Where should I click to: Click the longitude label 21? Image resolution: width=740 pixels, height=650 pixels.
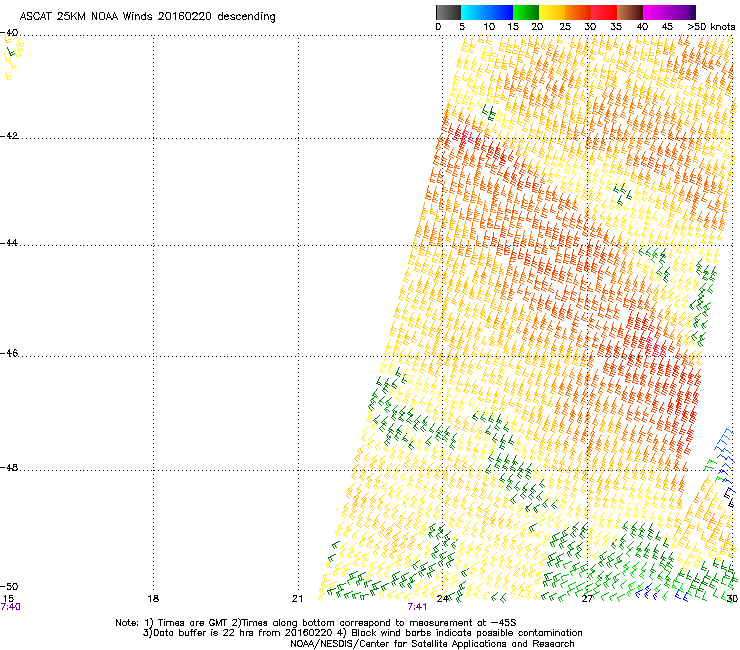click(297, 599)
